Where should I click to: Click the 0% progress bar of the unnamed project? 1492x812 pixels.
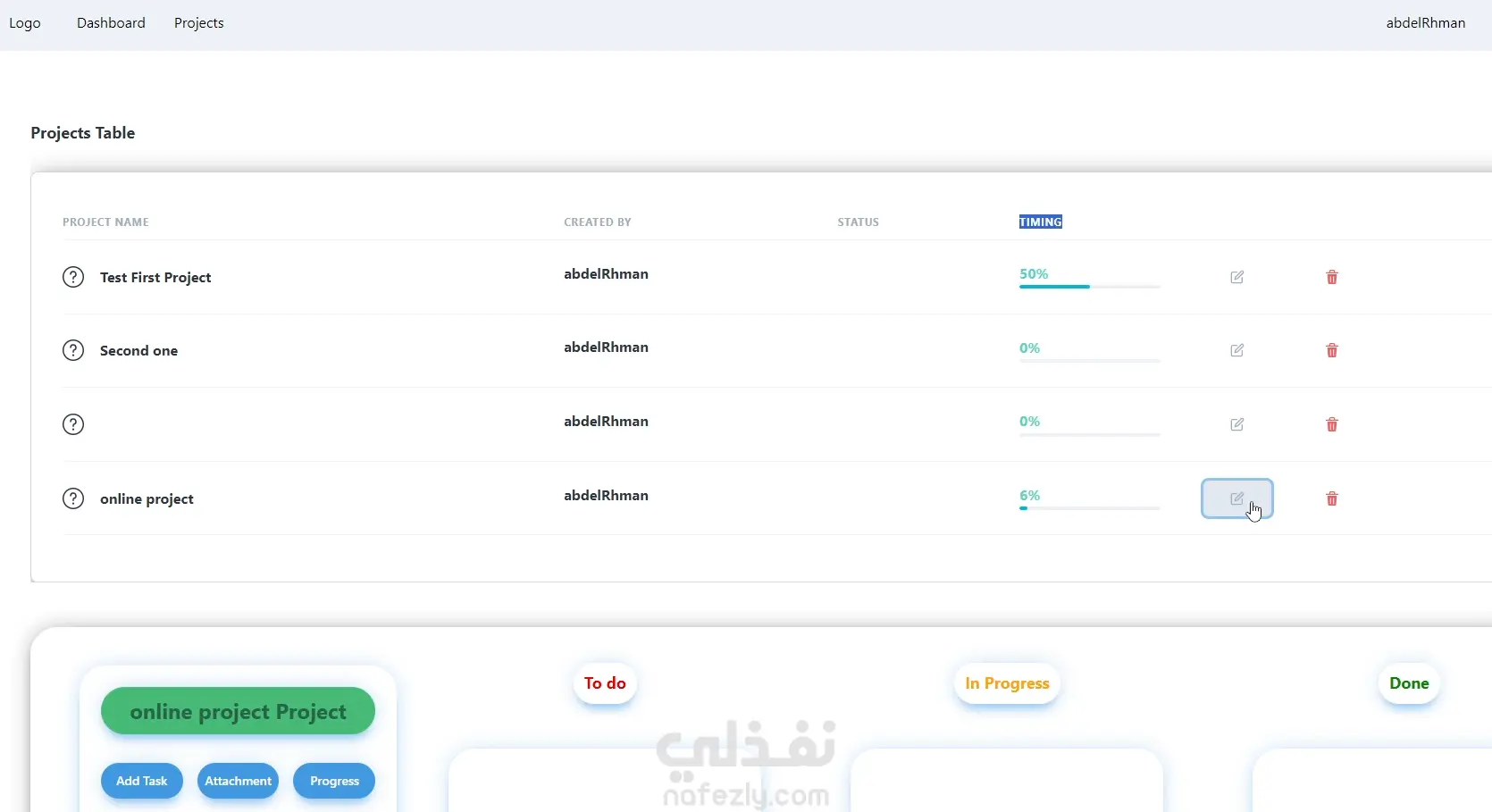click(1090, 434)
